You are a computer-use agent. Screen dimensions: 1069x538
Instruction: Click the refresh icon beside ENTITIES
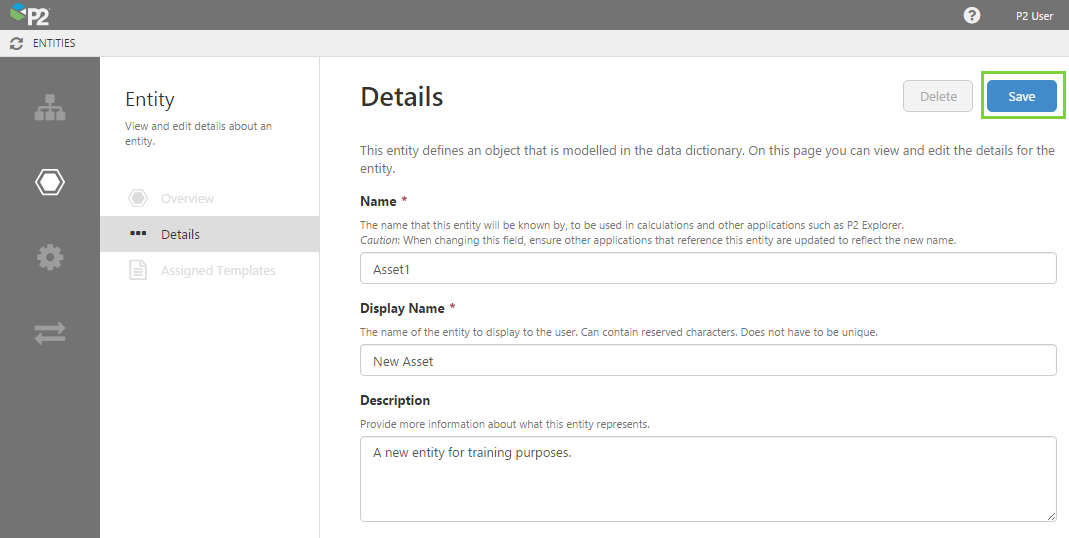click(x=16, y=43)
